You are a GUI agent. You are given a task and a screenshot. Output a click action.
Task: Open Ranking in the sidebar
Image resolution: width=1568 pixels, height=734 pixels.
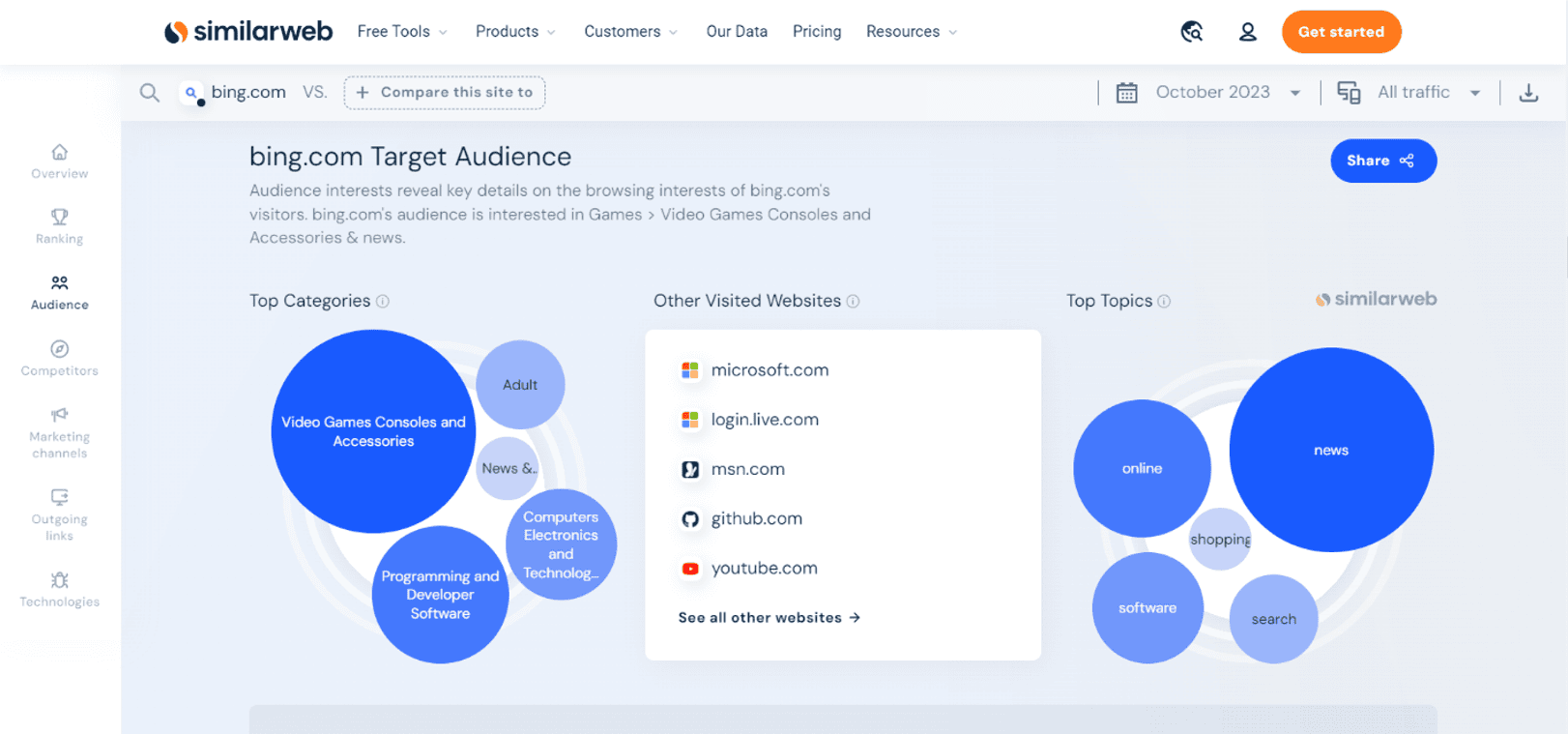(60, 227)
